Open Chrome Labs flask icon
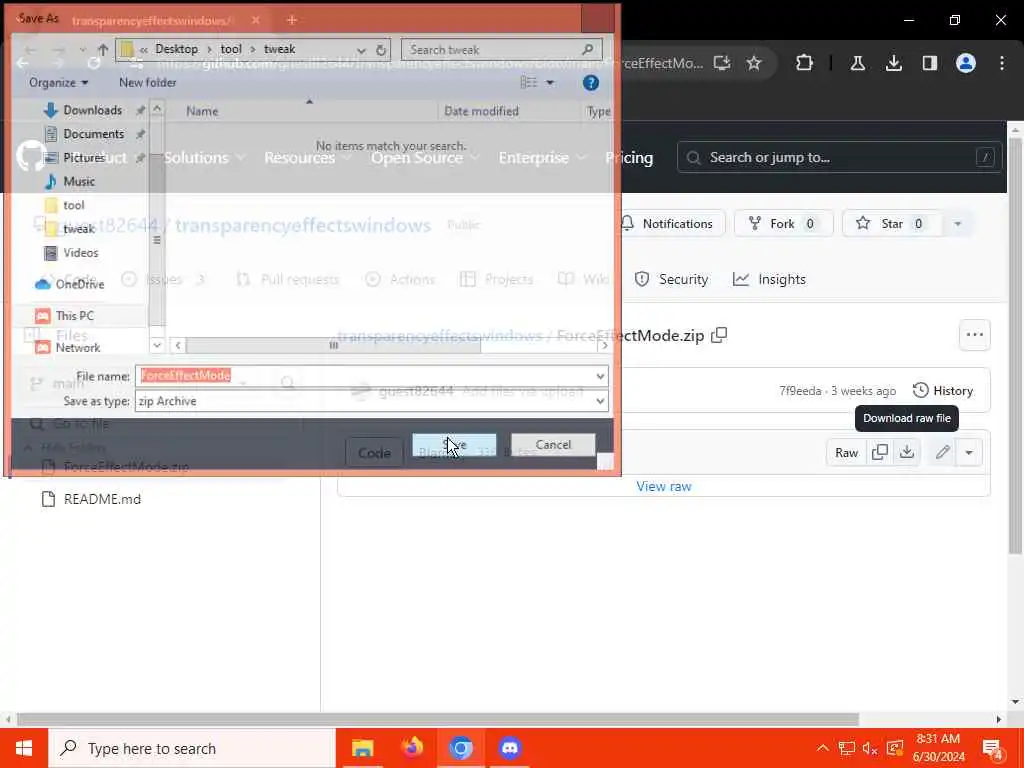The image size is (1024, 768). click(x=857, y=63)
